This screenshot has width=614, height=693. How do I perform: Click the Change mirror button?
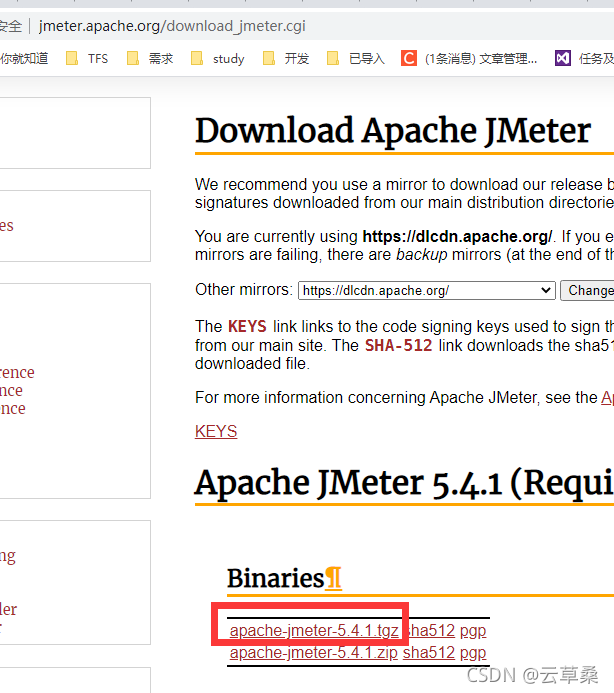[x=587, y=290]
